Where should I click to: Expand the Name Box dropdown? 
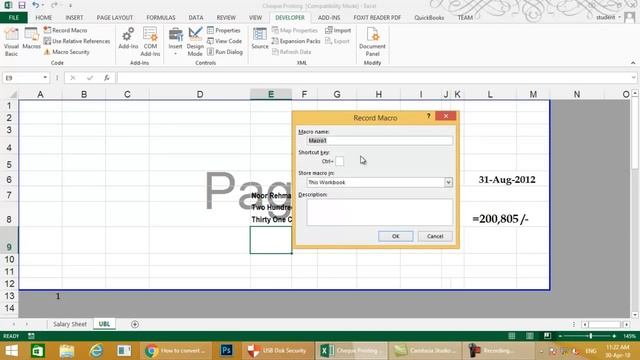click(45, 78)
